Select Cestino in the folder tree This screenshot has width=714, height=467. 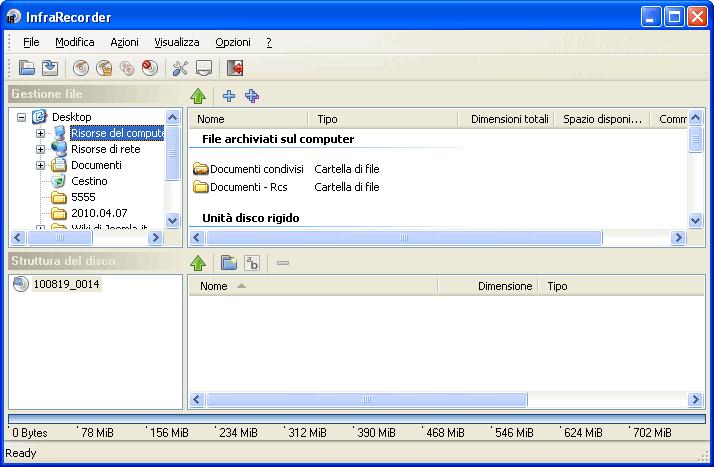(89, 181)
